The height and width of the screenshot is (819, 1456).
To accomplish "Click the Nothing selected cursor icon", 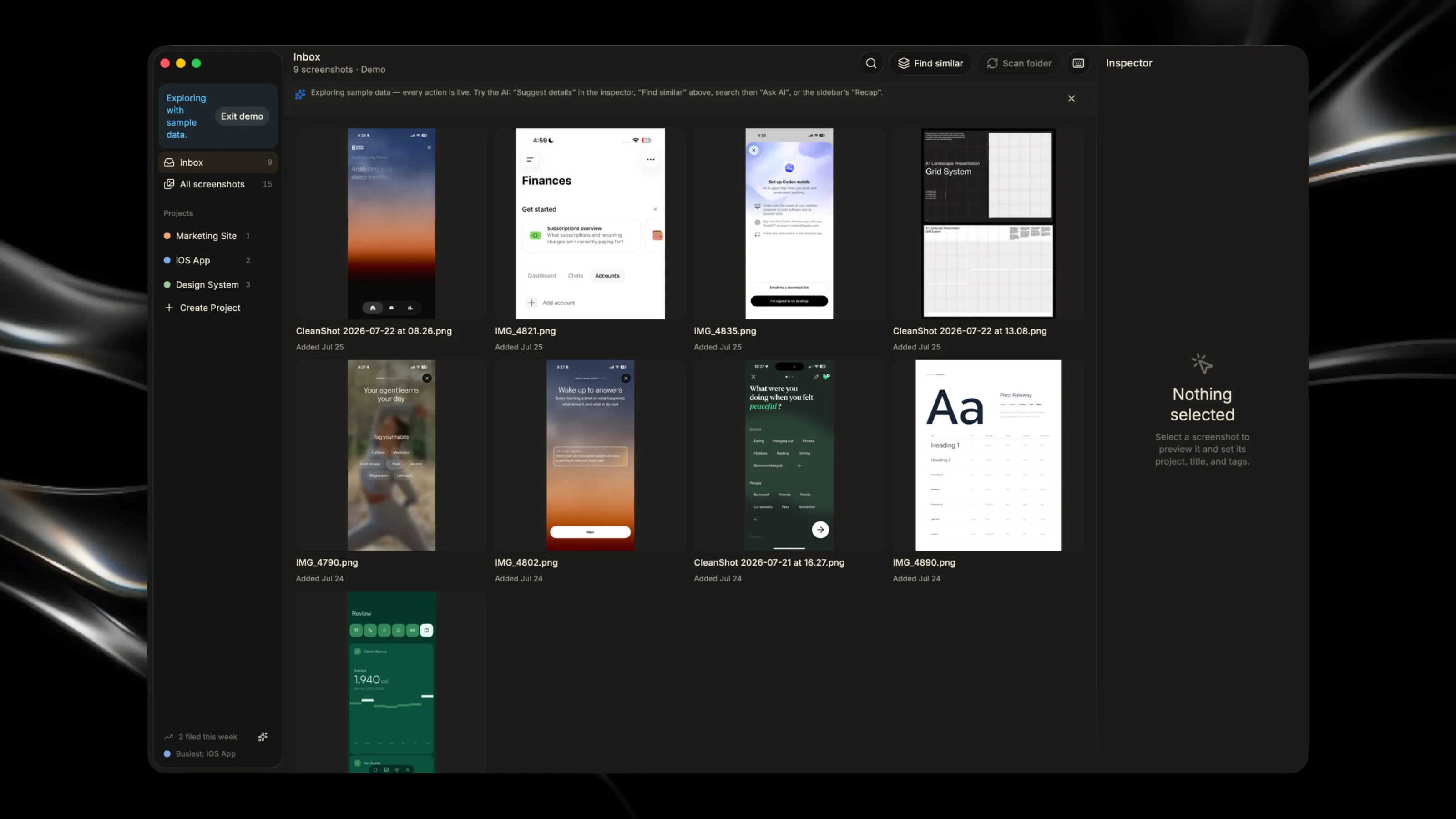I will click(x=1202, y=364).
